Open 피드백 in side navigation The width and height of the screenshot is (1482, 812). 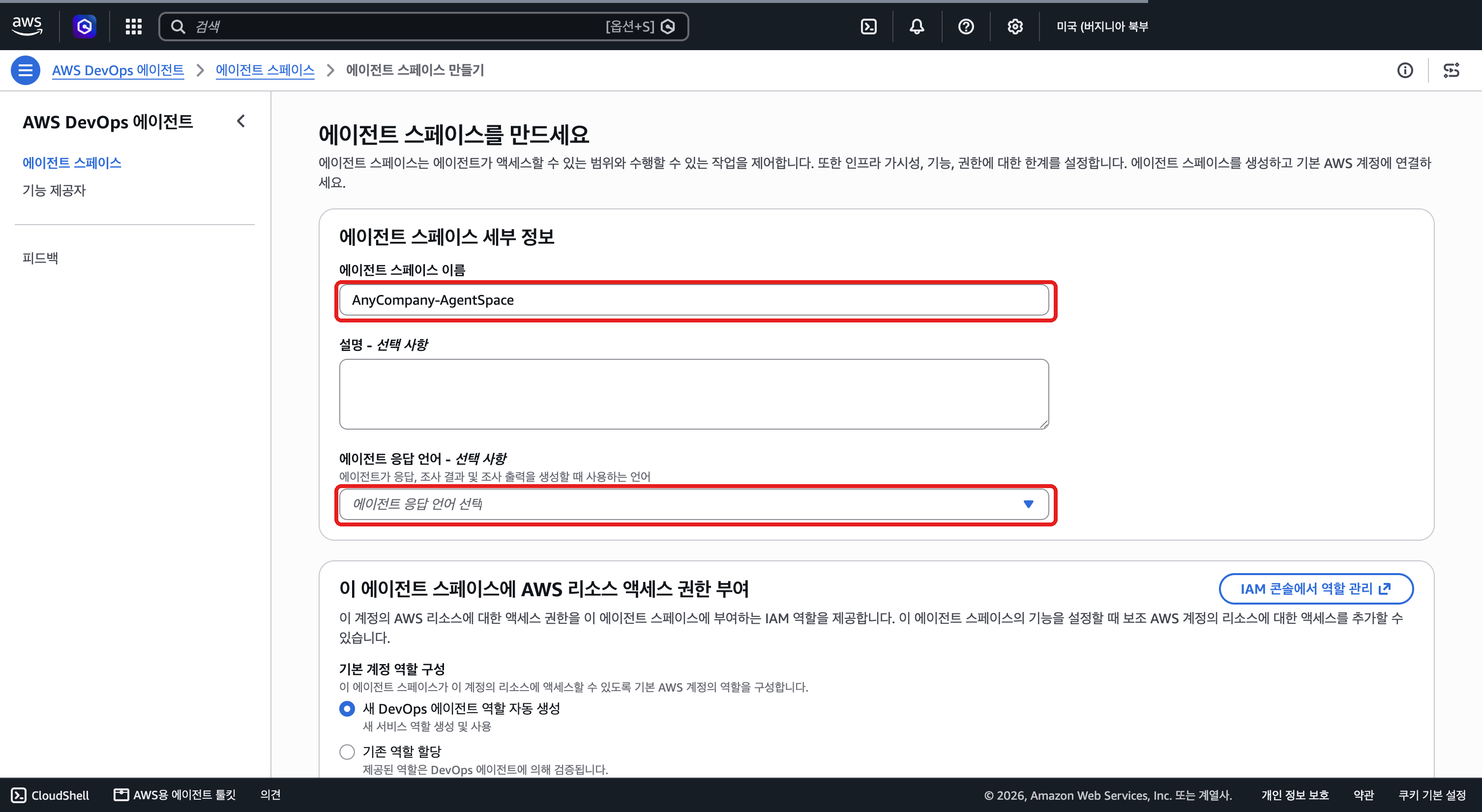click(40, 258)
